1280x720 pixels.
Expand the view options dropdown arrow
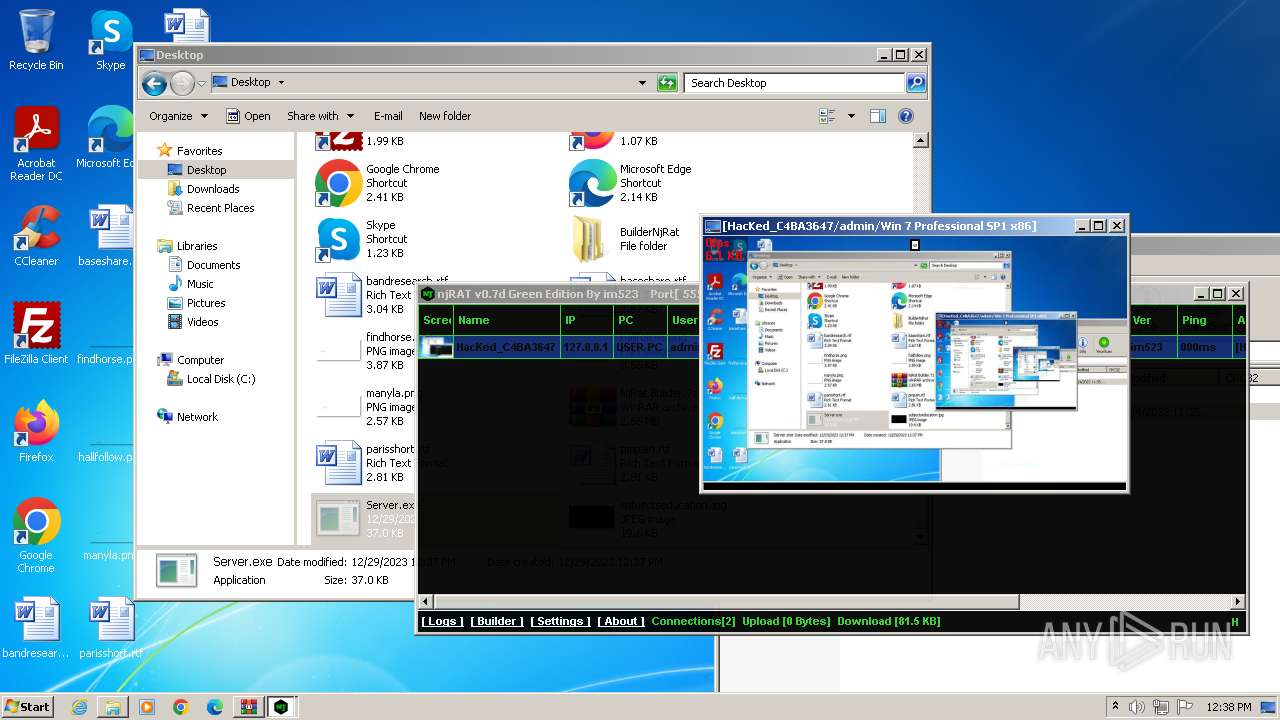[851, 116]
